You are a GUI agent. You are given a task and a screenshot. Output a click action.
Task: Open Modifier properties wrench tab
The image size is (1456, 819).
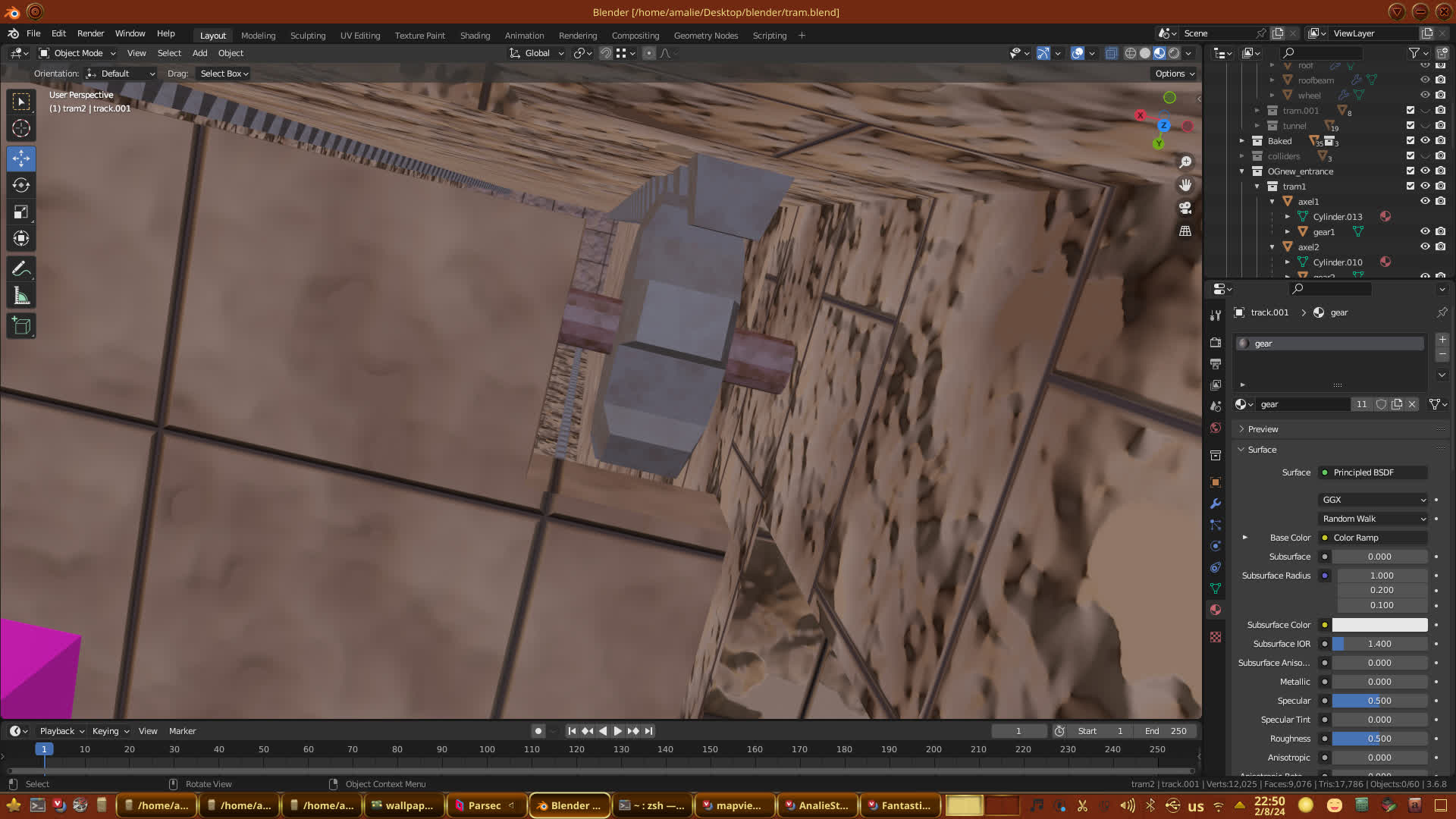[x=1216, y=504]
